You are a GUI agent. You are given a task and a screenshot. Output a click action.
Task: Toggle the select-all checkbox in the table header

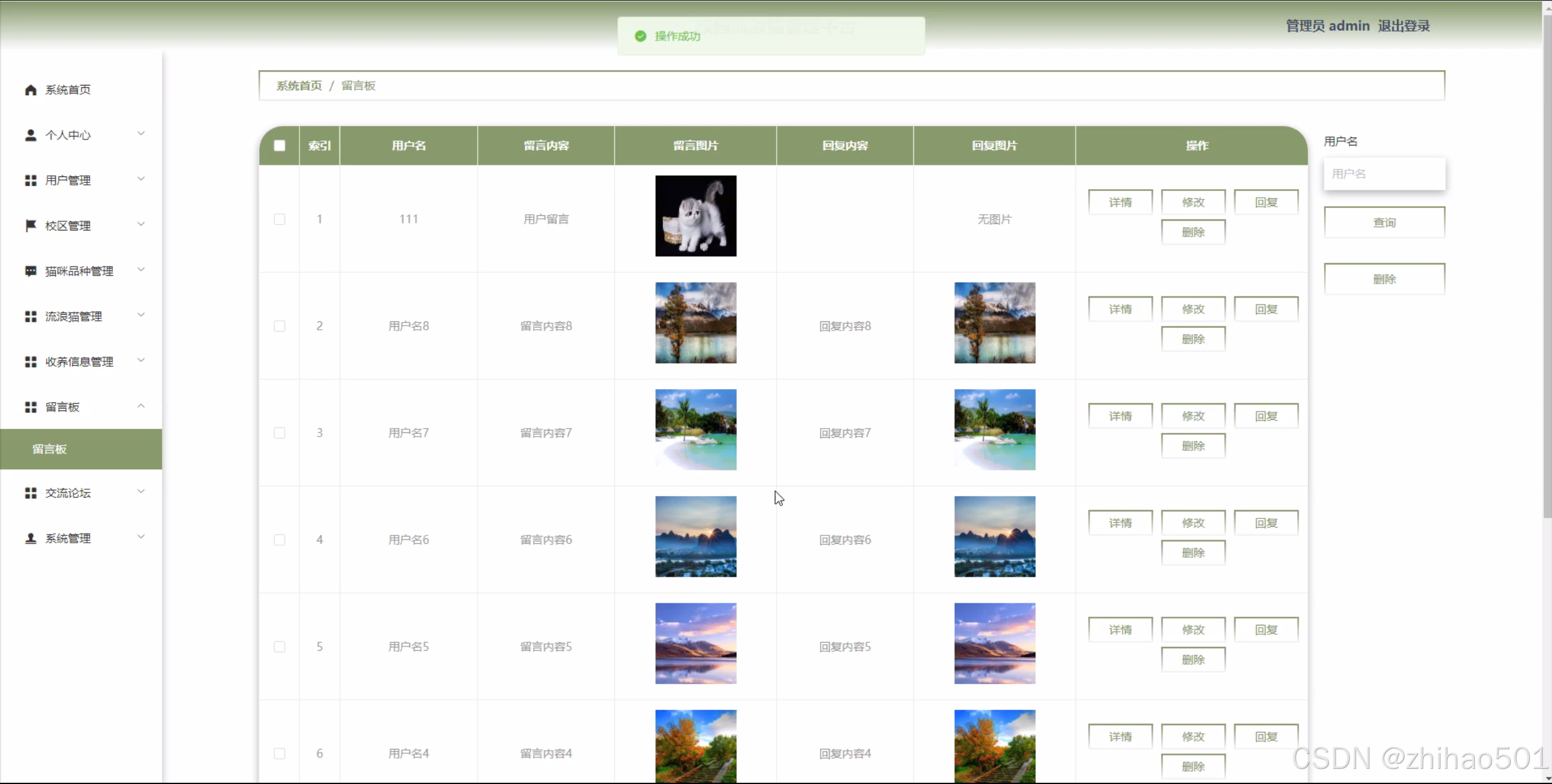pos(280,146)
